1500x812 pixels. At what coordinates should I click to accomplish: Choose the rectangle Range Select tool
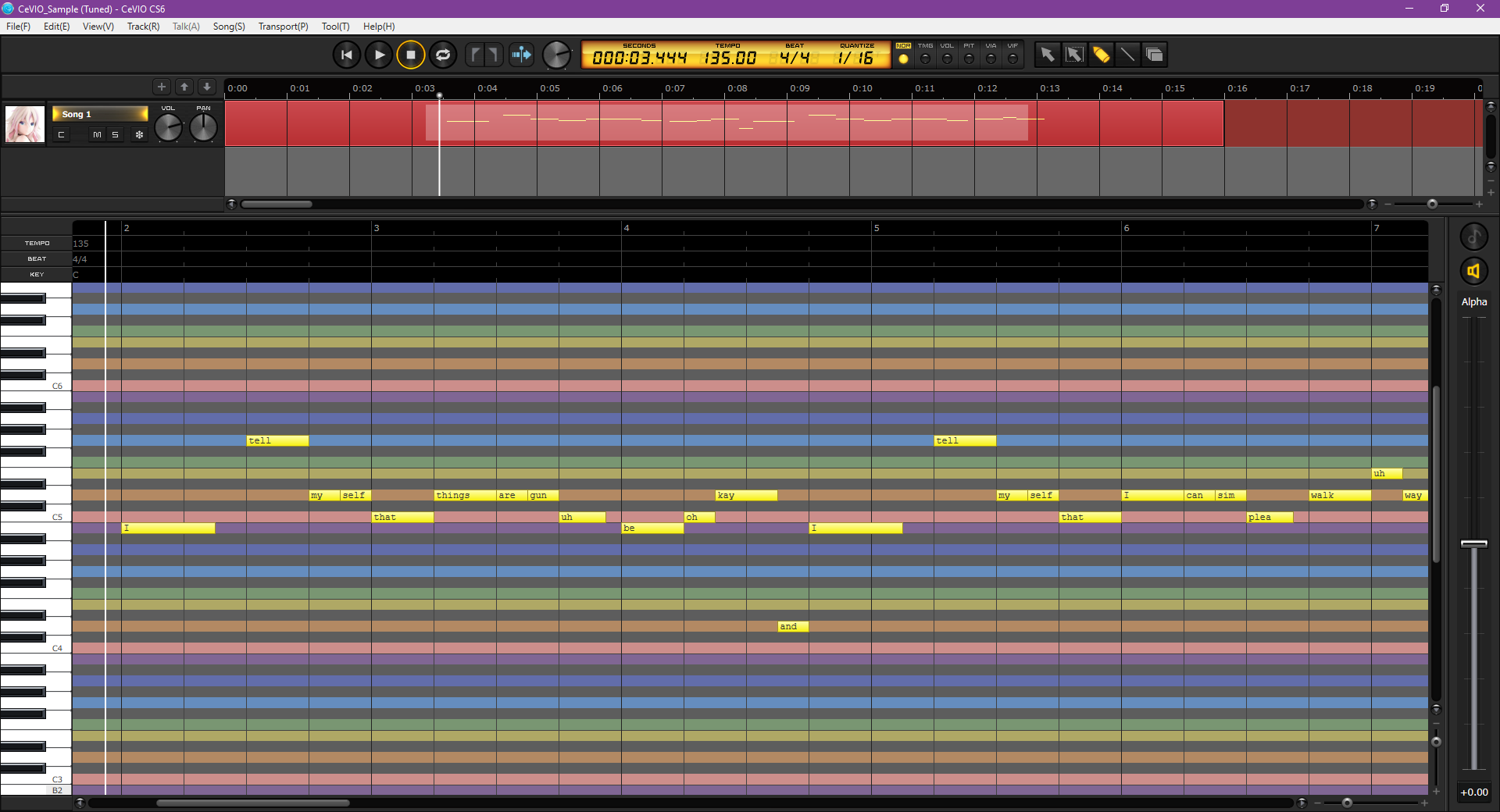coord(1075,55)
